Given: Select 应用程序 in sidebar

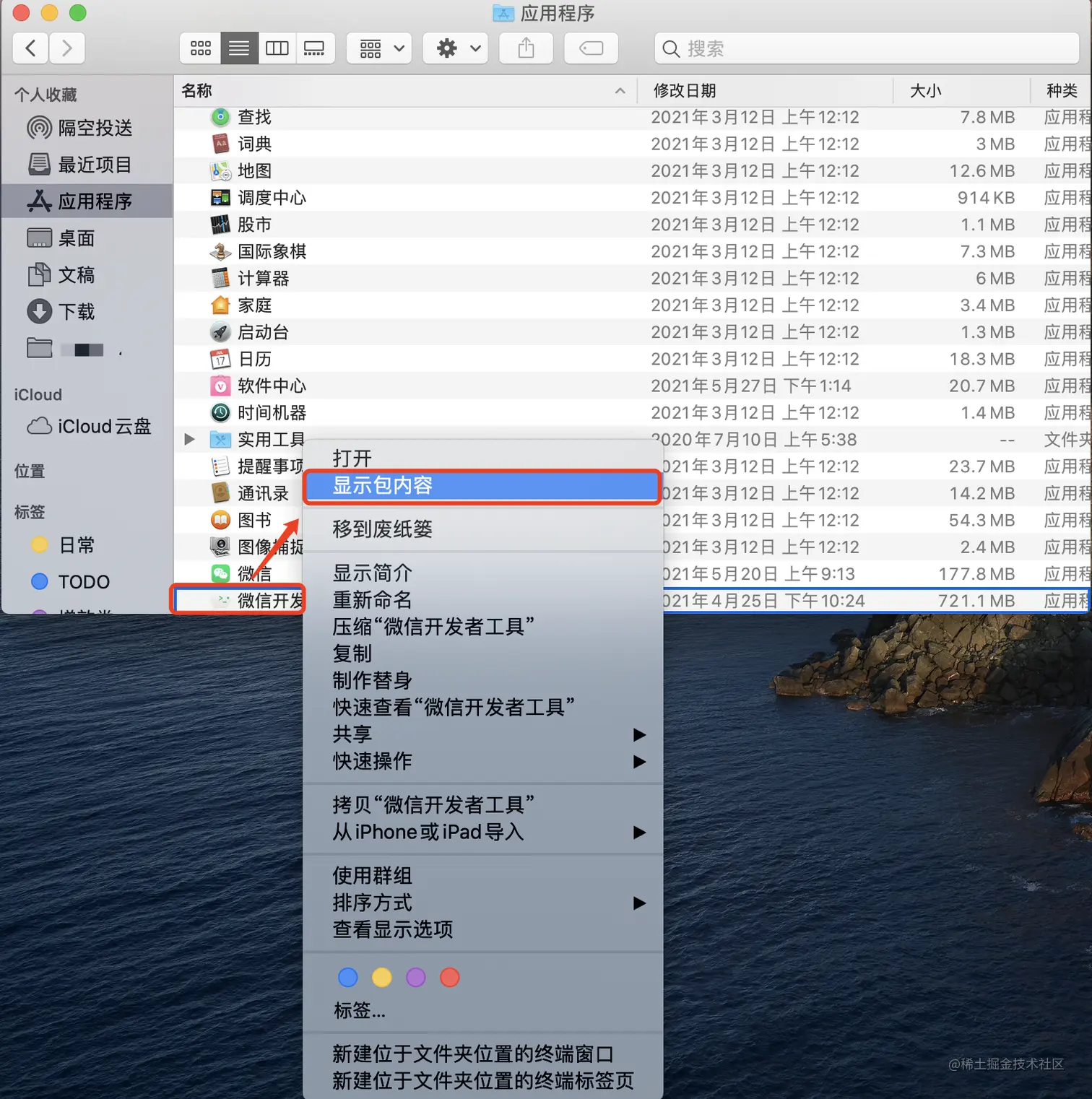Looking at the screenshot, I should [x=87, y=201].
